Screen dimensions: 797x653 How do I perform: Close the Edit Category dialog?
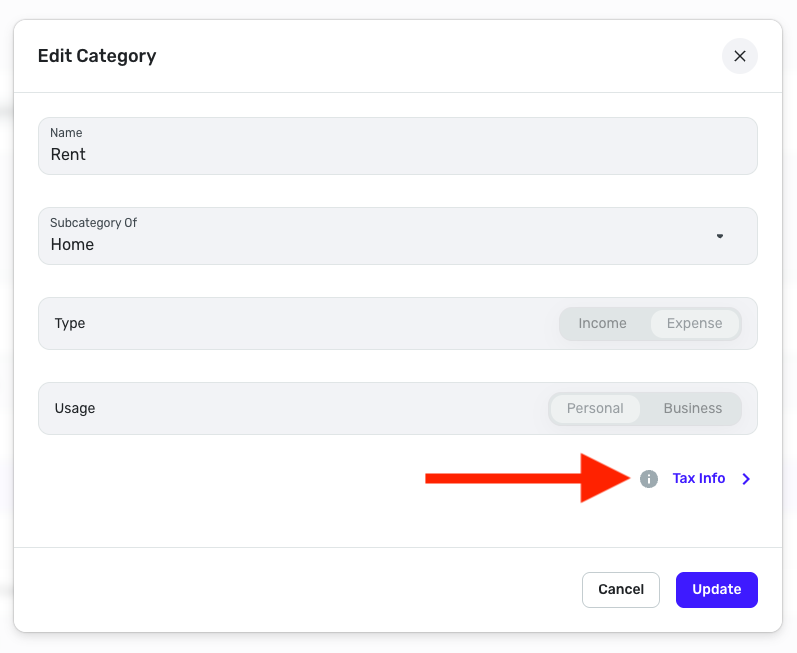[x=740, y=56]
